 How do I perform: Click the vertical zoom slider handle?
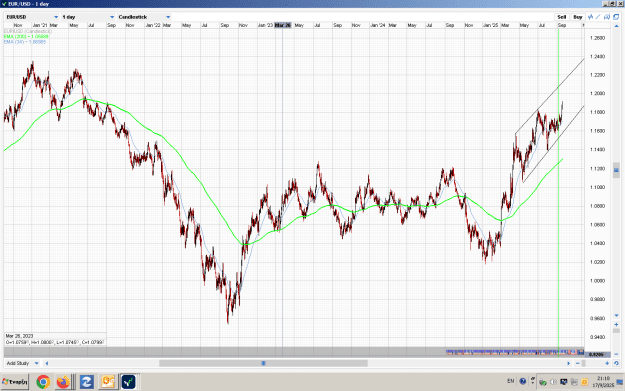[616, 331]
